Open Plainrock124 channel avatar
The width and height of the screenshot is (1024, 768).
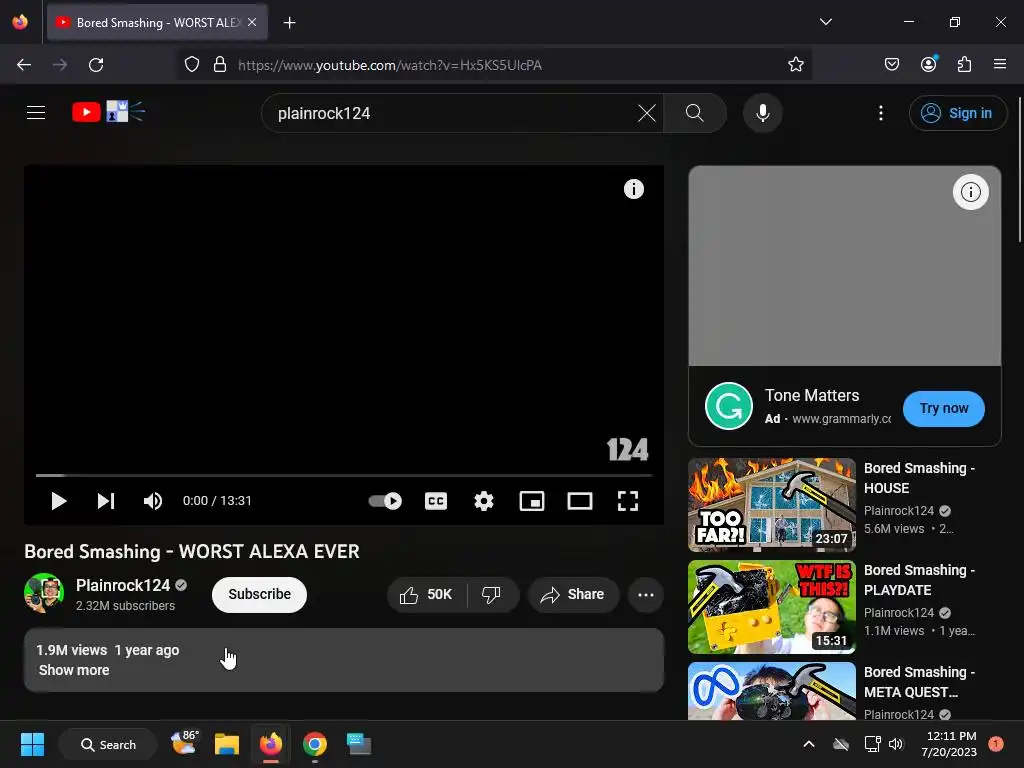click(x=44, y=593)
